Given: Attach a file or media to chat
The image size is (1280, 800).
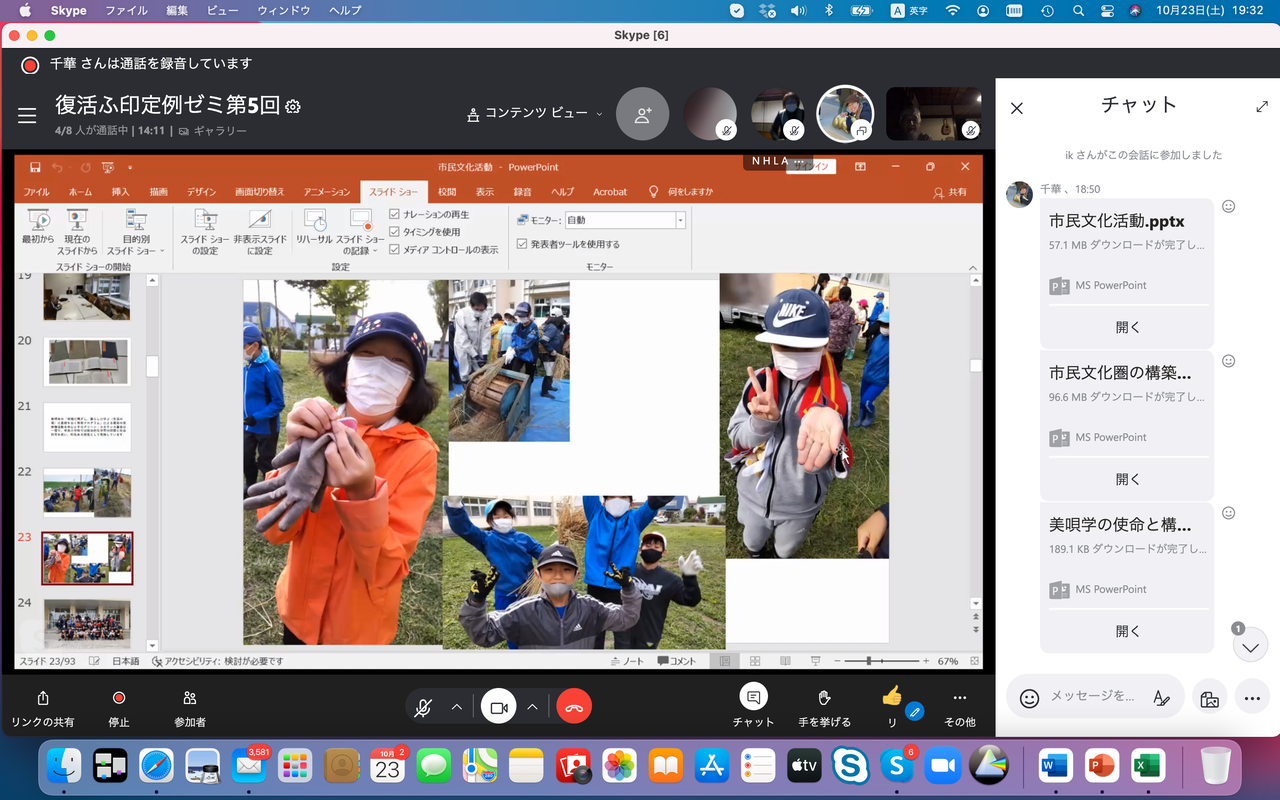Looking at the screenshot, I should pos(1209,699).
